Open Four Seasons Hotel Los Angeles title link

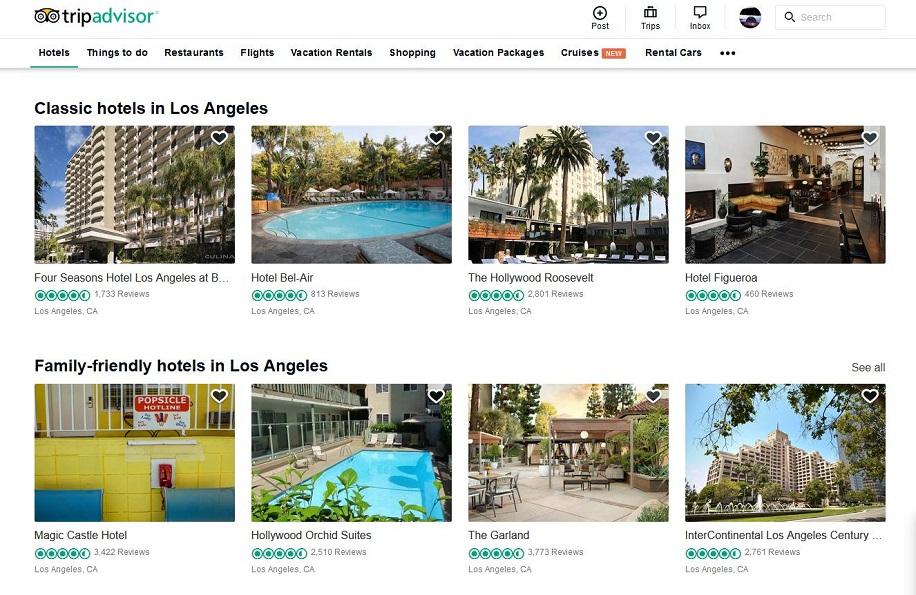[x=131, y=278]
